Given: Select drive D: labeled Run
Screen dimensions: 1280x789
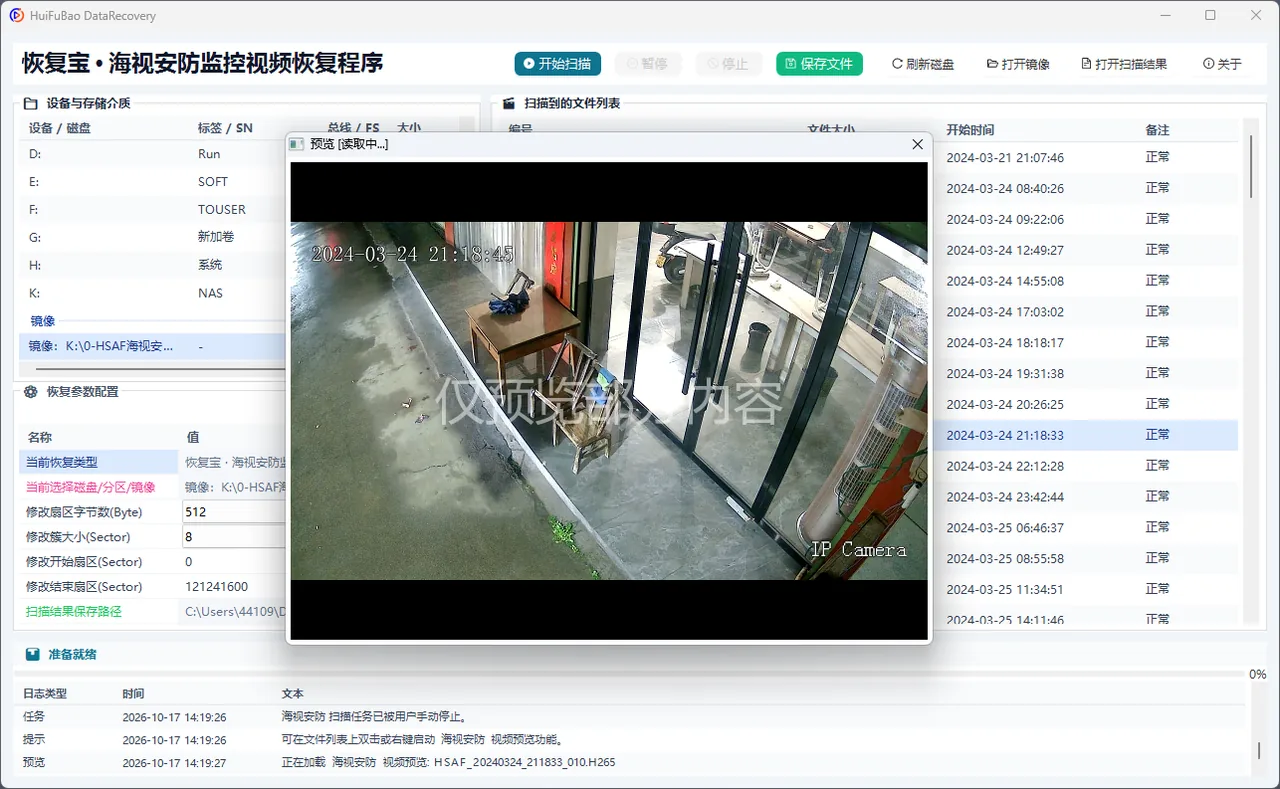Looking at the screenshot, I should point(154,154).
